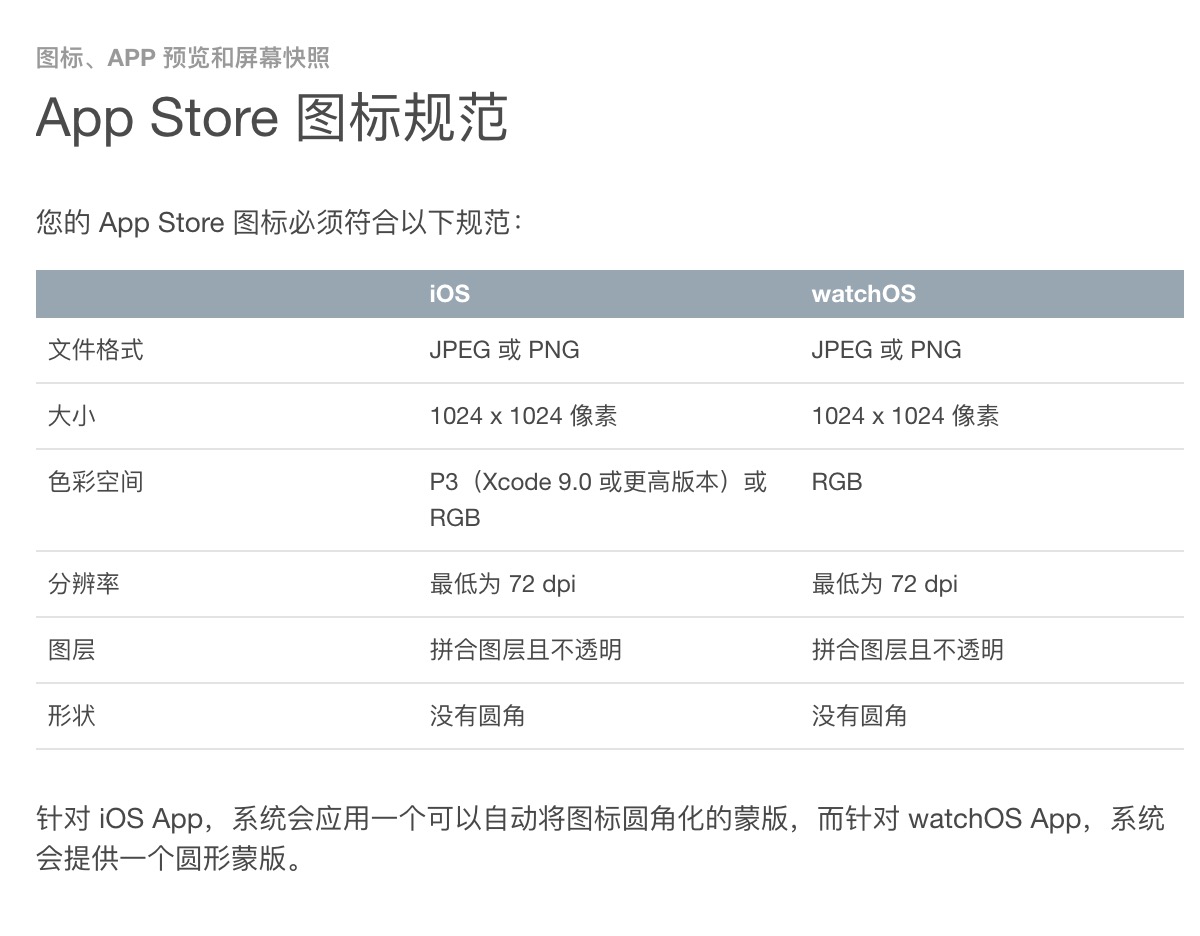
Task: Click watchOS '拼合图层且不透明' cell
Action: [908, 650]
